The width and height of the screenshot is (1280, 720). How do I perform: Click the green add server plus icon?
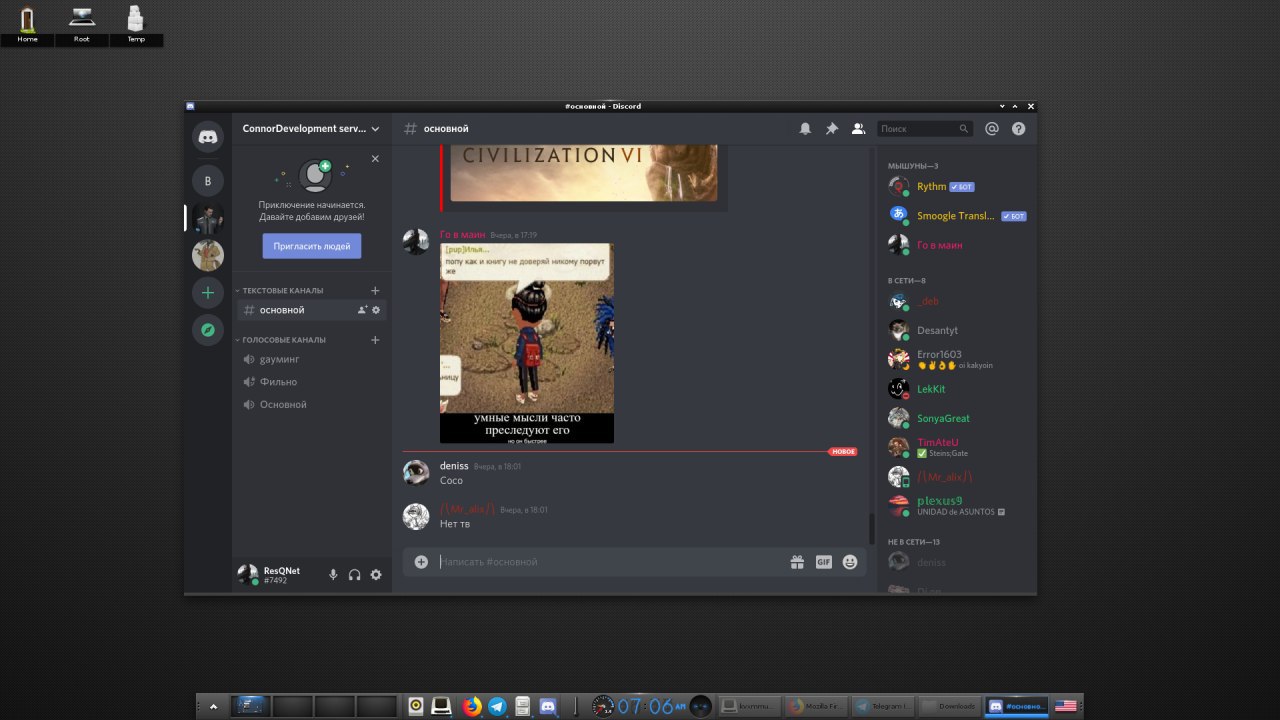[208, 293]
